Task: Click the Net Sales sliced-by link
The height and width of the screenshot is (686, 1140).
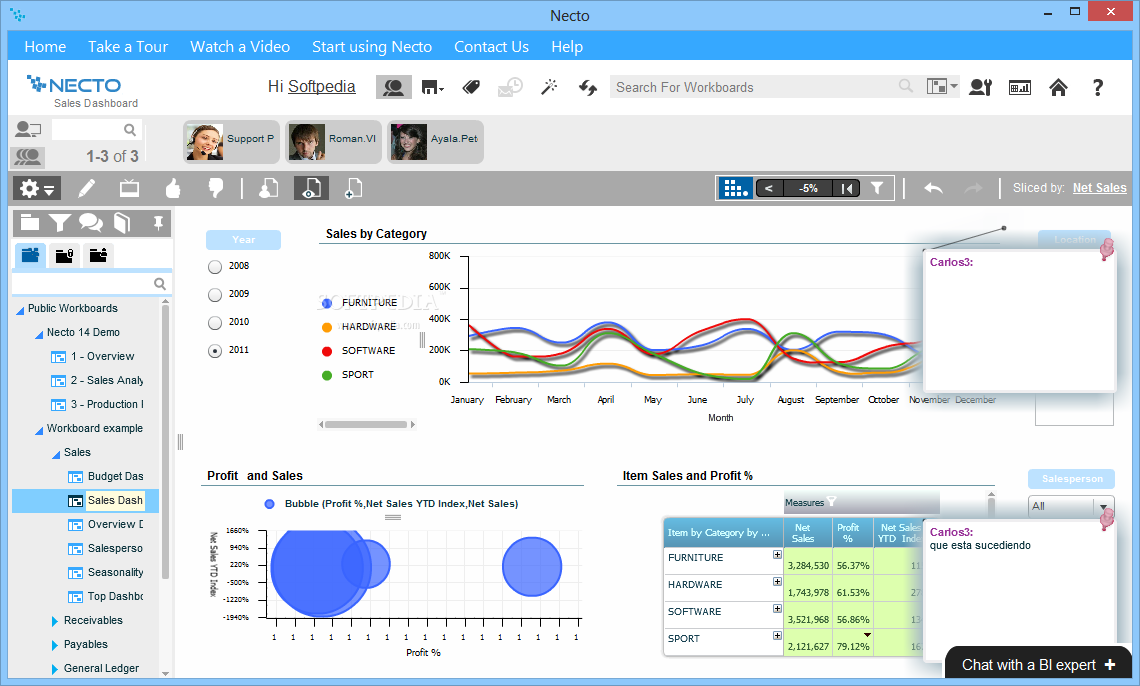Action: [x=1099, y=187]
